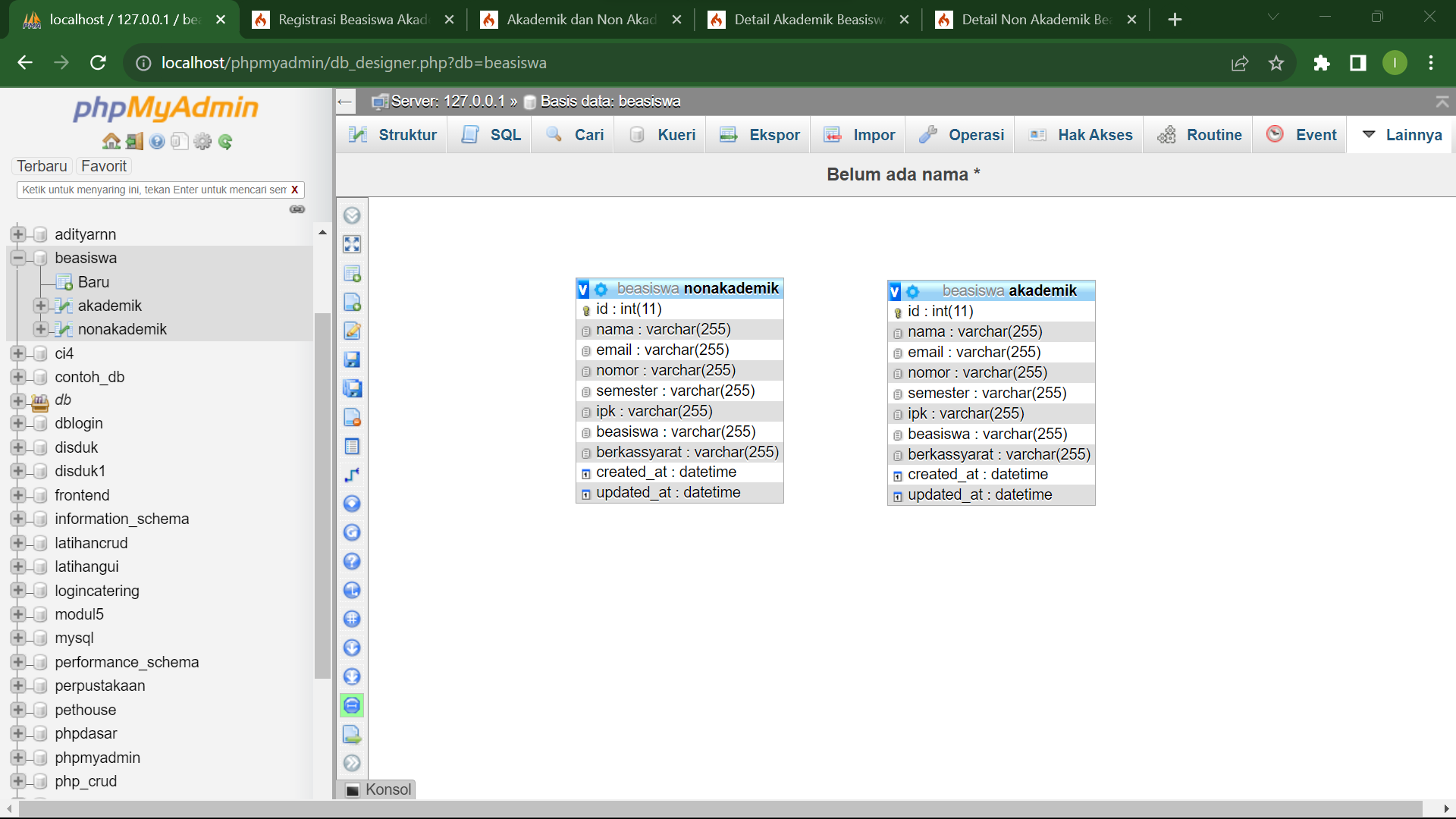Toggle relationship lines highlighted button

coord(352,705)
